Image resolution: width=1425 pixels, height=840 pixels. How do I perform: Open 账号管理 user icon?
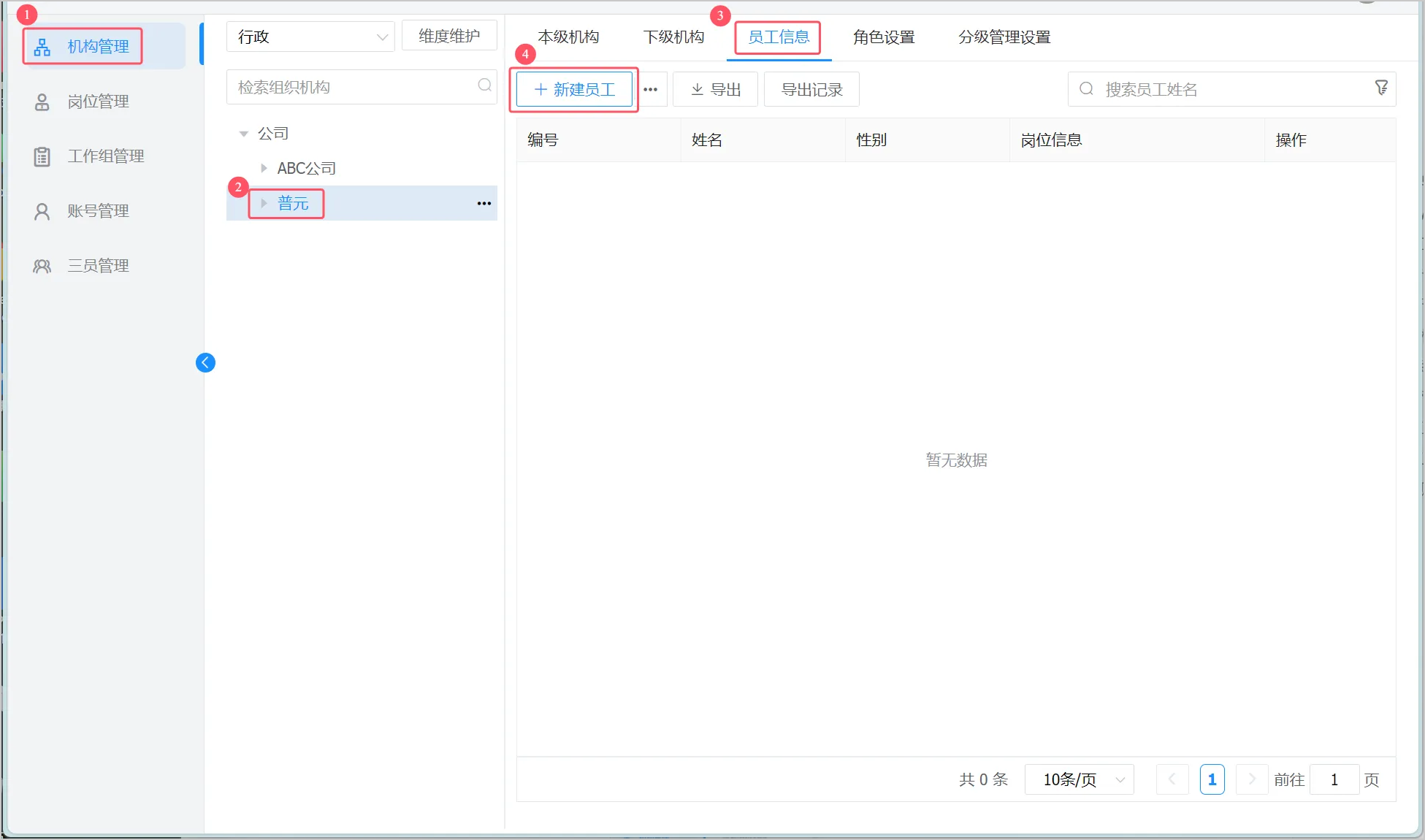point(42,211)
